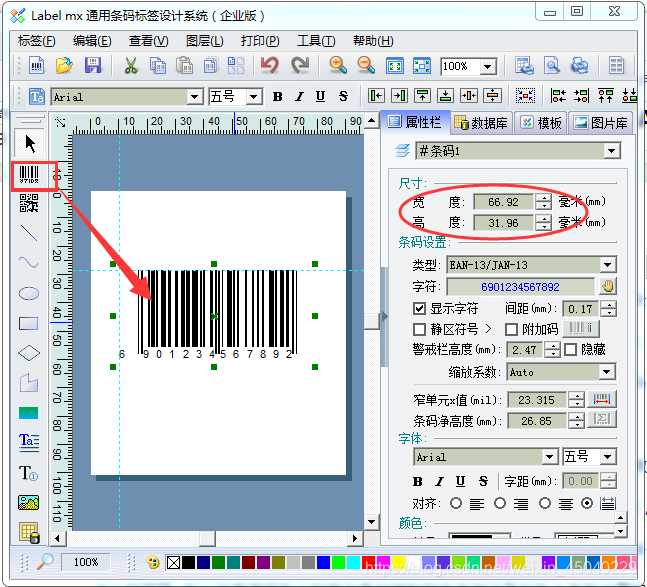Open the 编辑(E) menu

pos(92,41)
